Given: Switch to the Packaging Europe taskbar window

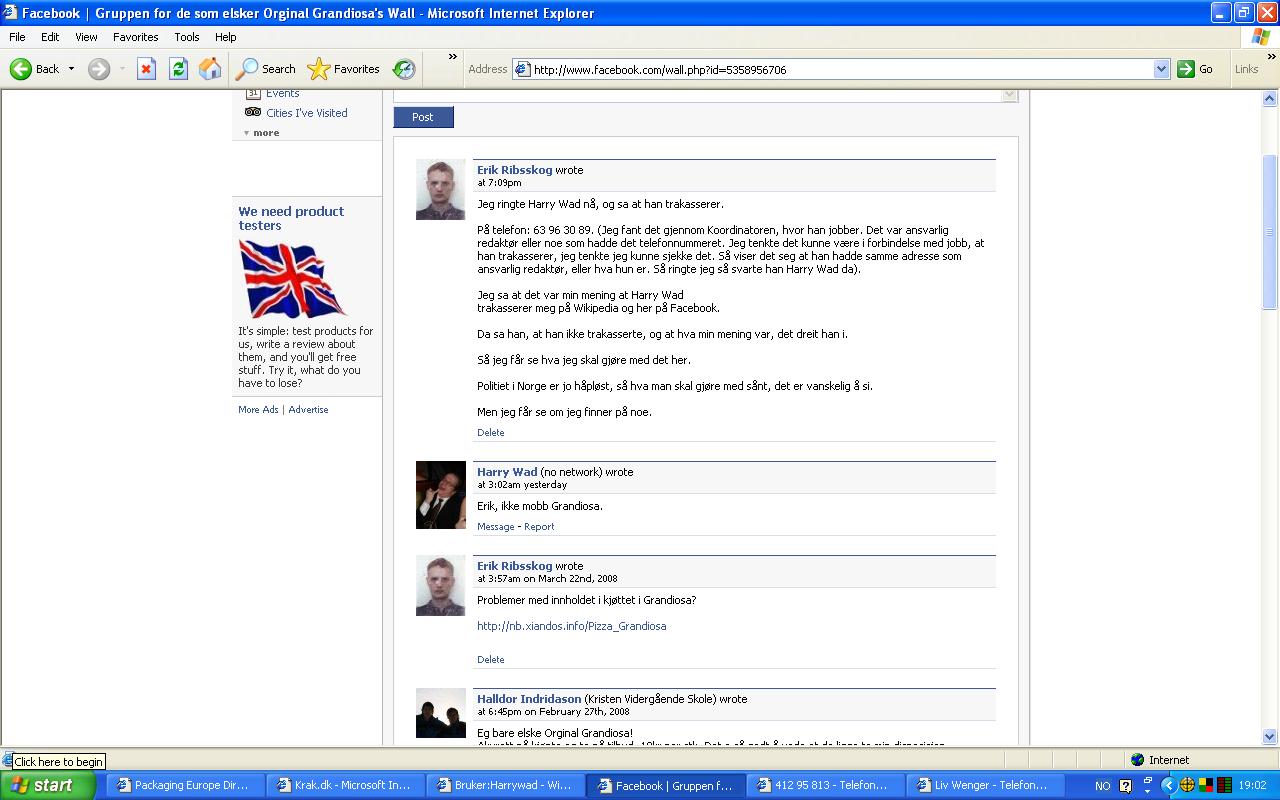Looking at the screenshot, I should (x=185, y=786).
